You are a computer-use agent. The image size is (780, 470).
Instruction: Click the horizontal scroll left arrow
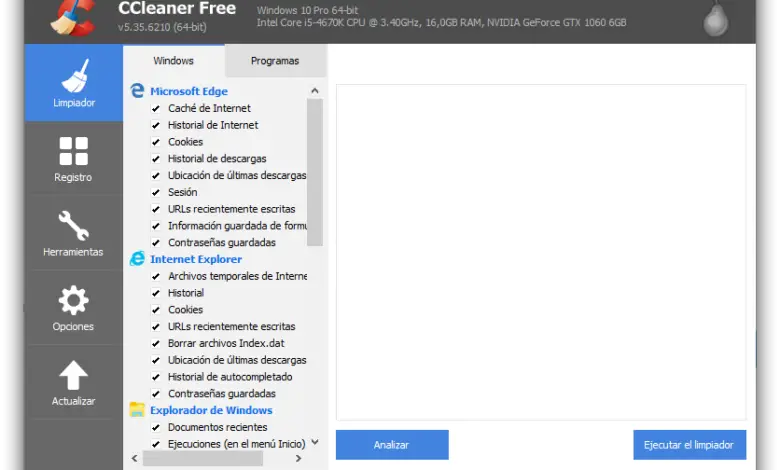click(134, 458)
